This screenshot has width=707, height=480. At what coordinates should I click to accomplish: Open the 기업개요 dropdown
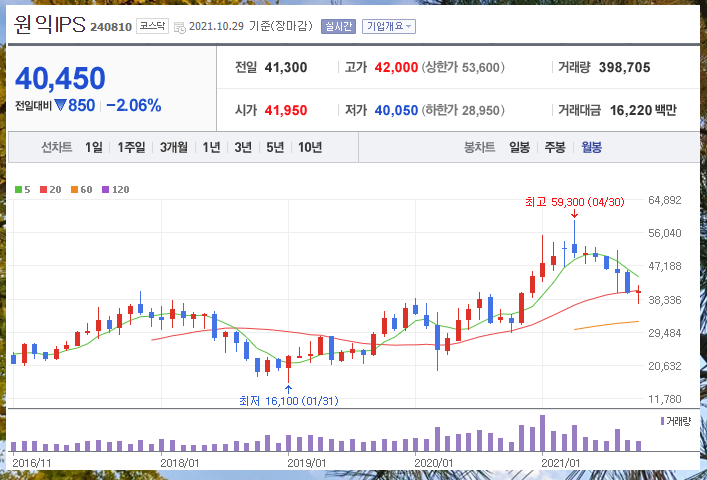[389, 27]
